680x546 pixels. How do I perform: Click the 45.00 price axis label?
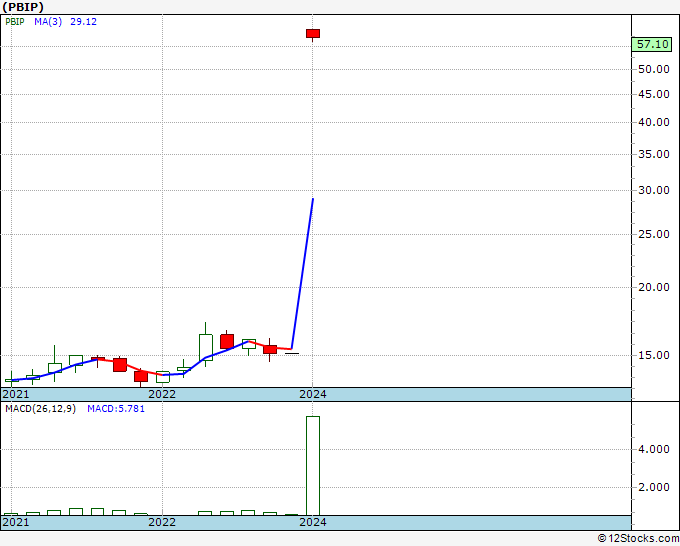click(x=654, y=94)
